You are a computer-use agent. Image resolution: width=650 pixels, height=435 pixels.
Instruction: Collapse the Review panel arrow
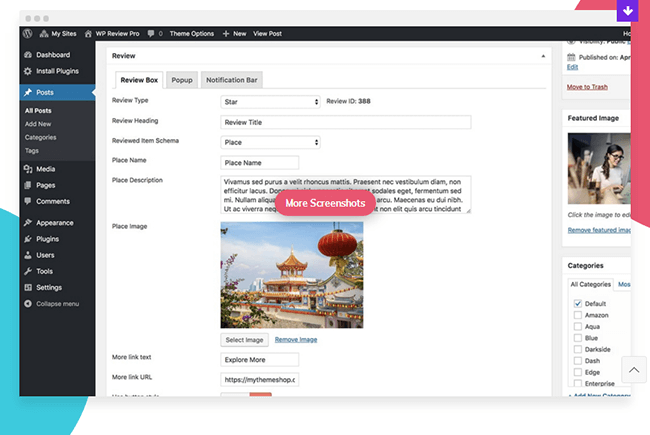(x=543, y=56)
